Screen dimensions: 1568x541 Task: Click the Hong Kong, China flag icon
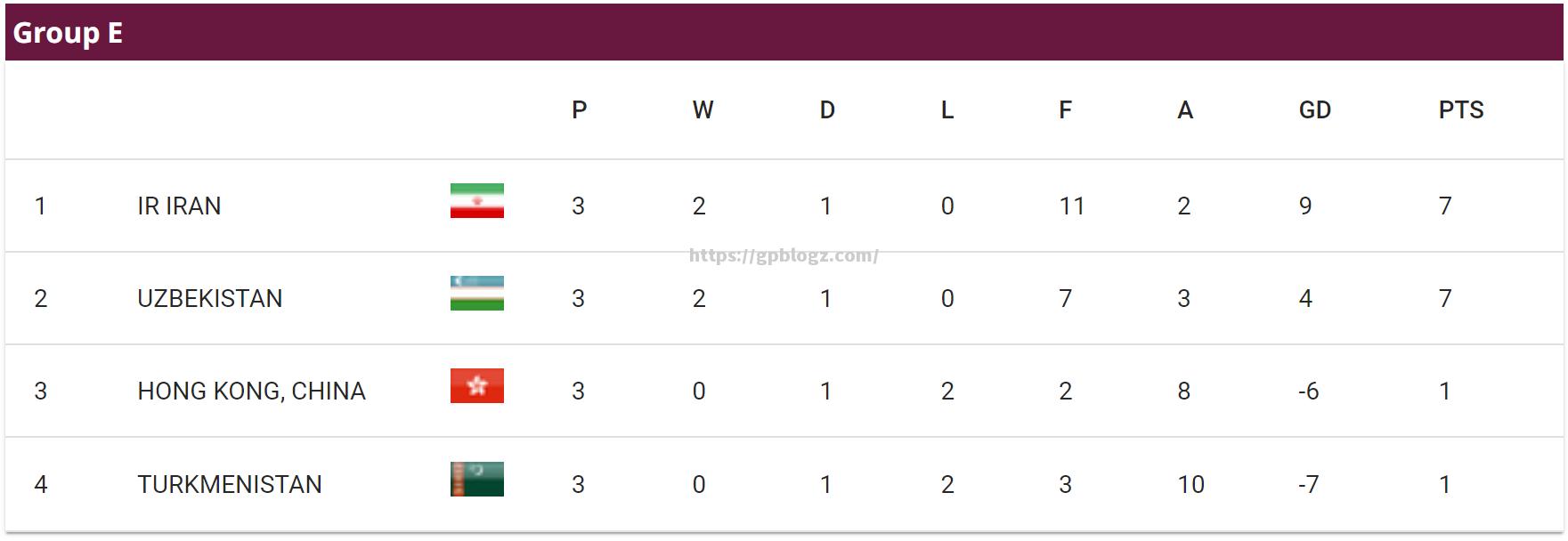coord(477,386)
